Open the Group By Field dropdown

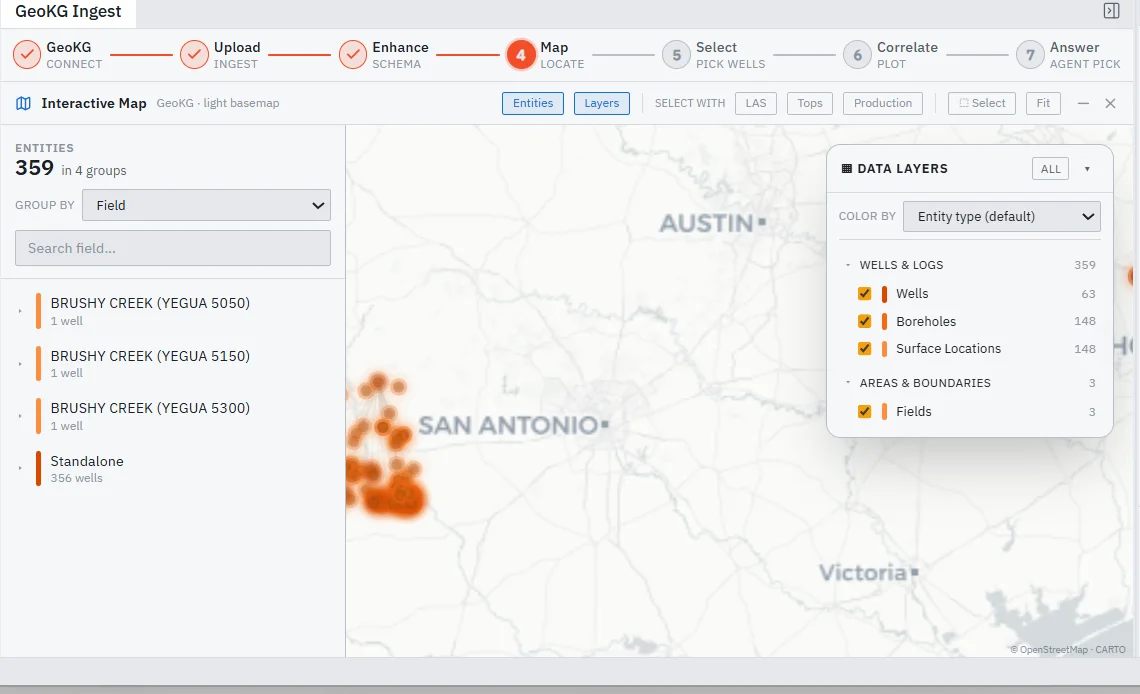coord(206,205)
